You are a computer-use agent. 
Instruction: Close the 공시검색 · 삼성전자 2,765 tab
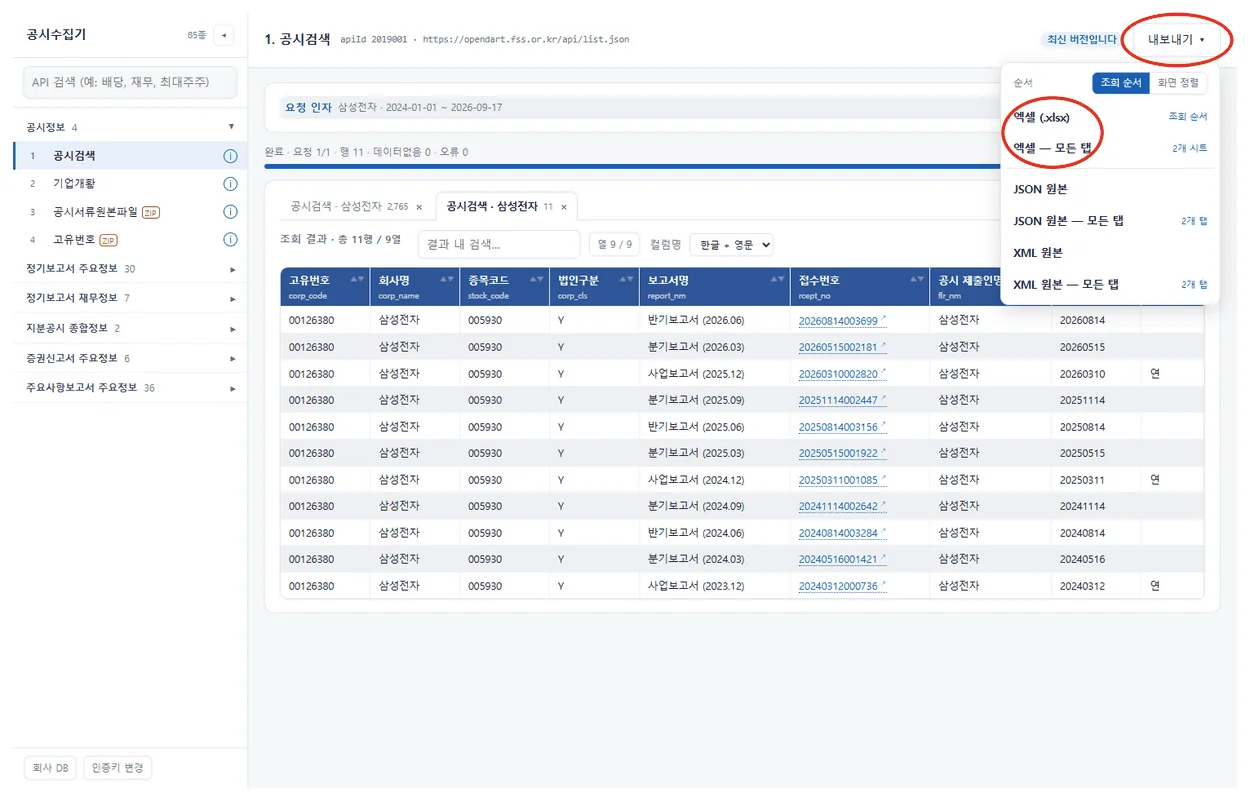click(x=419, y=207)
